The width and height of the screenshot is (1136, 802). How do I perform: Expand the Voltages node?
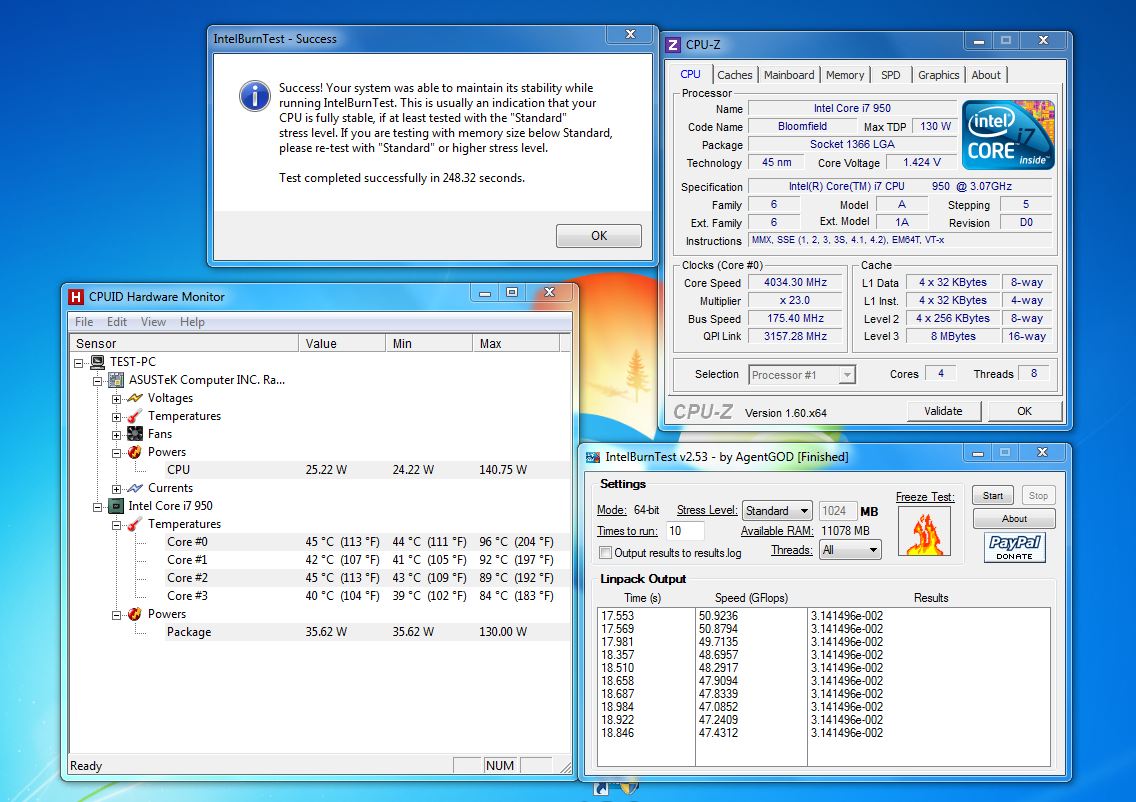point(116,398)
